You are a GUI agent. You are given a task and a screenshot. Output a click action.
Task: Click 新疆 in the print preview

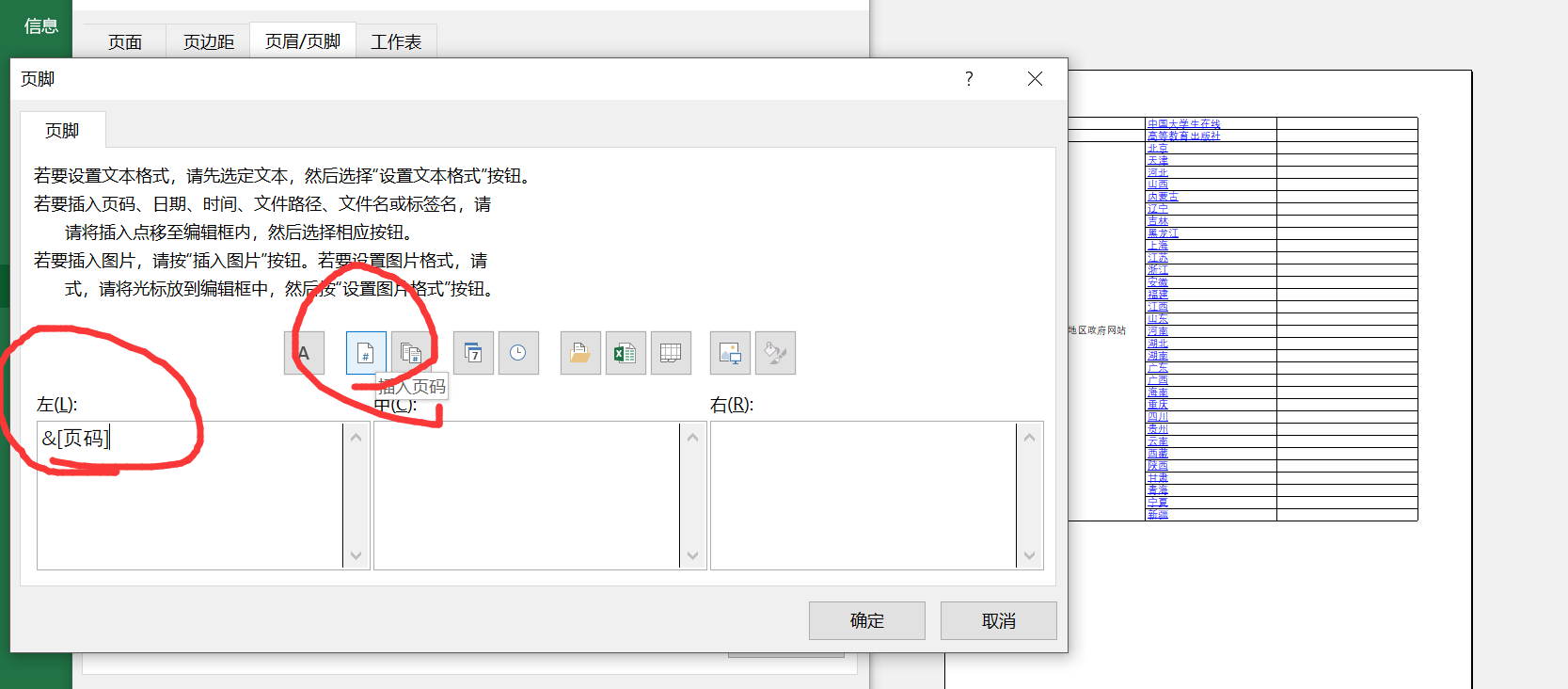coord(1158,515)
